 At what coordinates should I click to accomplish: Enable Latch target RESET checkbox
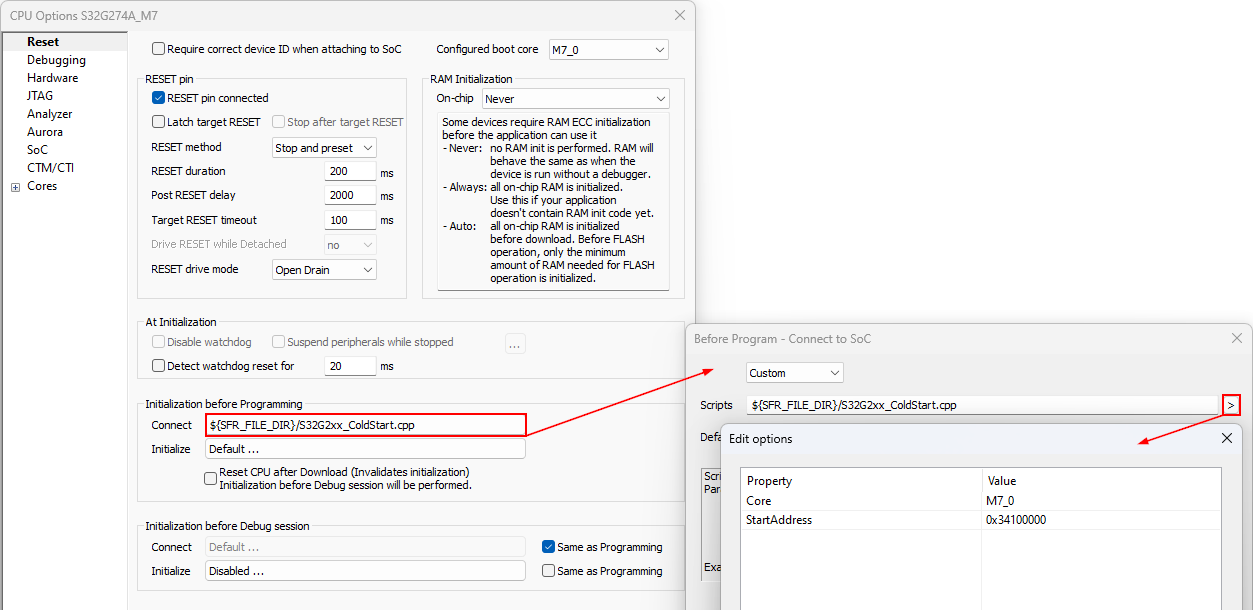click(159, 122)
